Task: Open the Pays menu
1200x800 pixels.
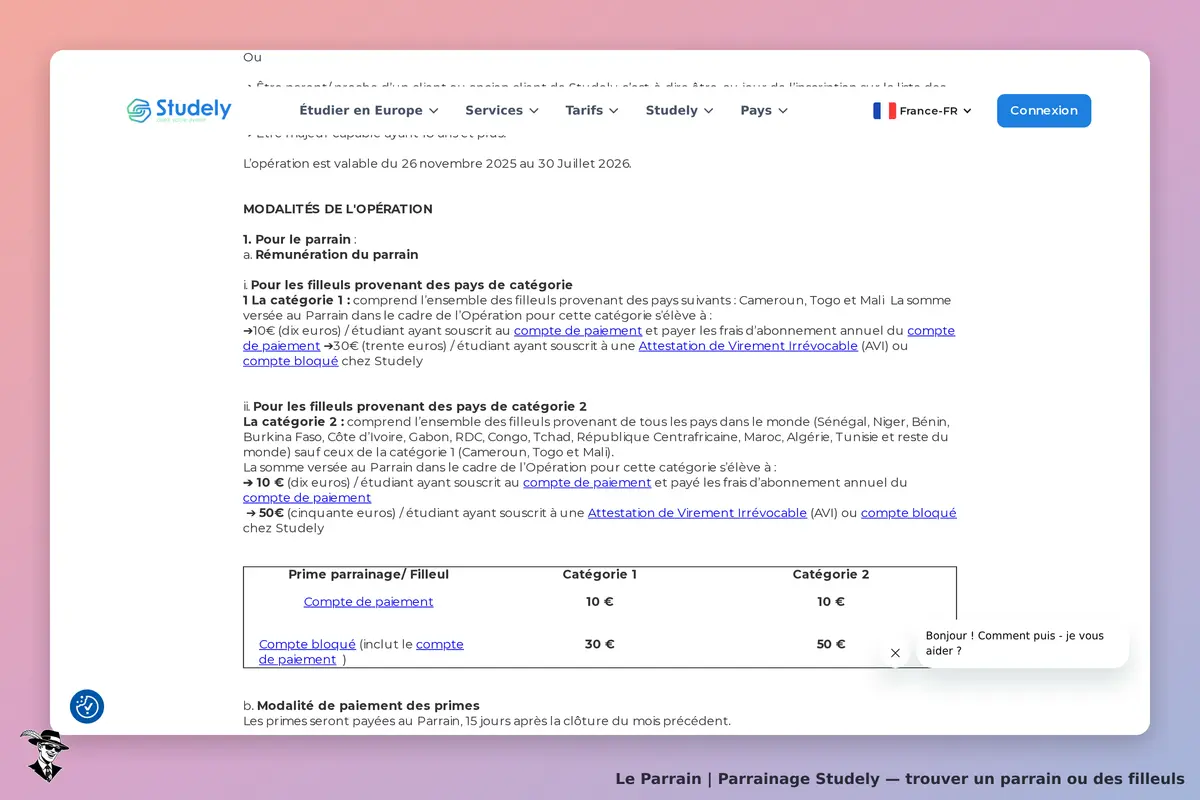Action: 764,110
